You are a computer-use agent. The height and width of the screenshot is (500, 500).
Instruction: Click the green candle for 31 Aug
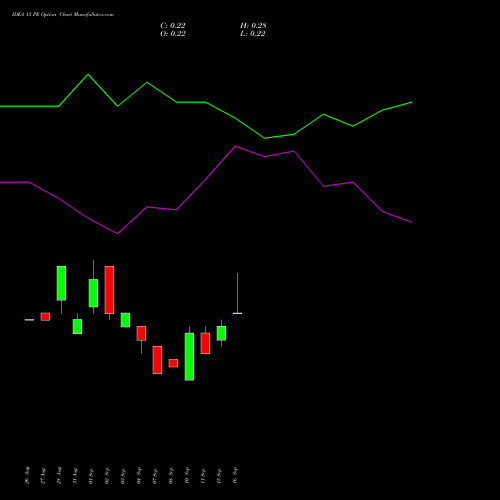tap(77, 326)
